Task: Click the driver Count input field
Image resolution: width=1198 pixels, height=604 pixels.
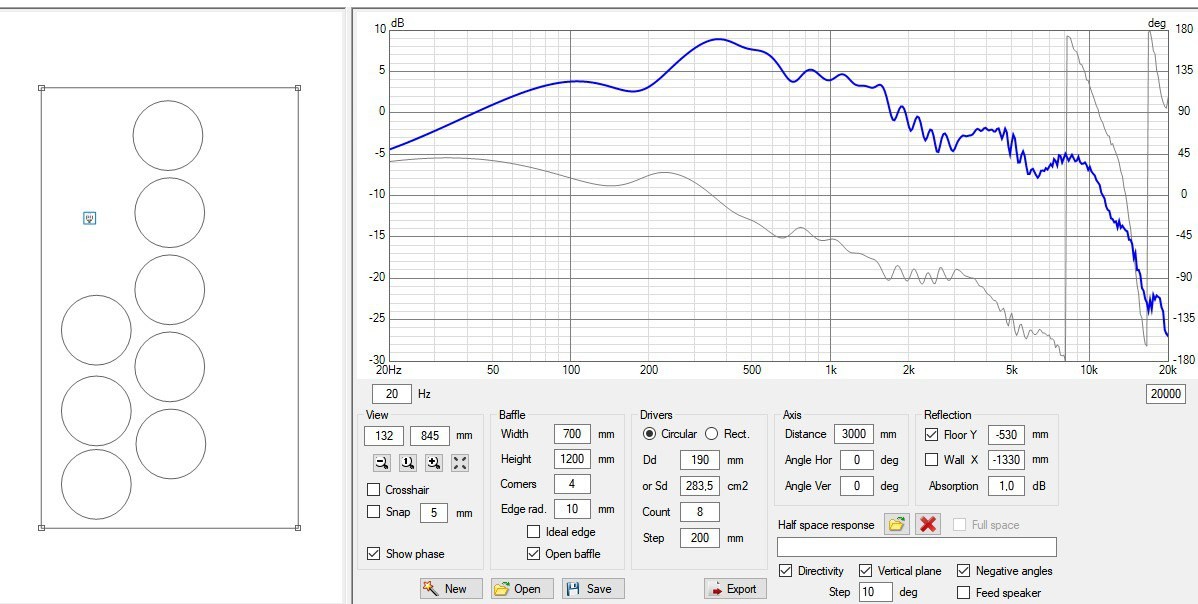Action: pos(699,512)
